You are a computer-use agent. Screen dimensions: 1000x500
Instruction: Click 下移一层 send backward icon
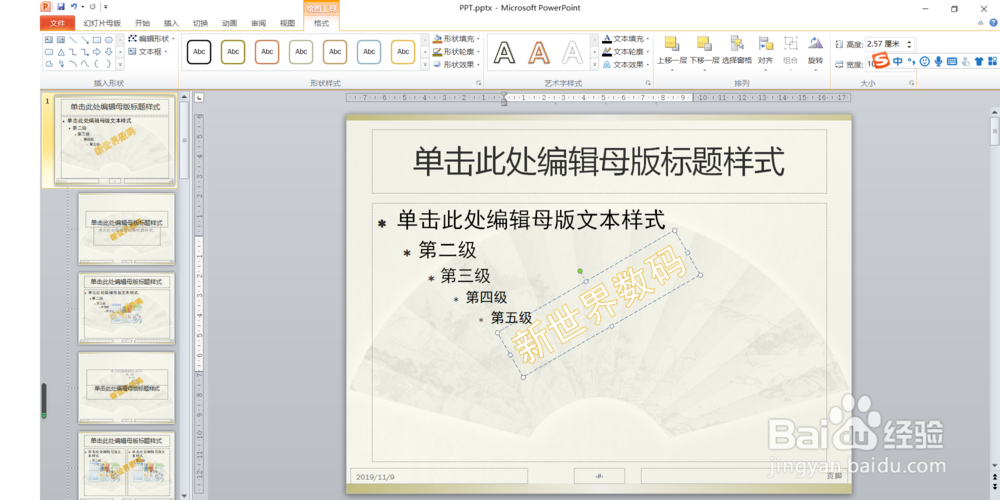pyautogui.click(x=704, y=43)
